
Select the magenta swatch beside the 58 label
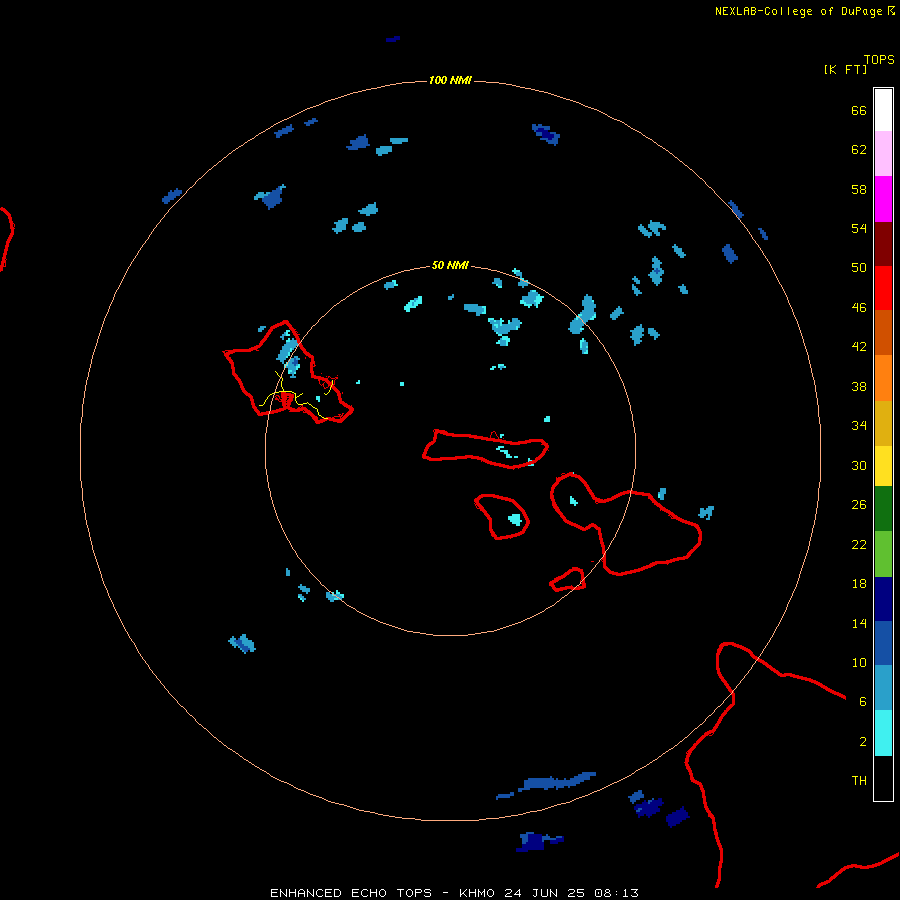point(883,199)
